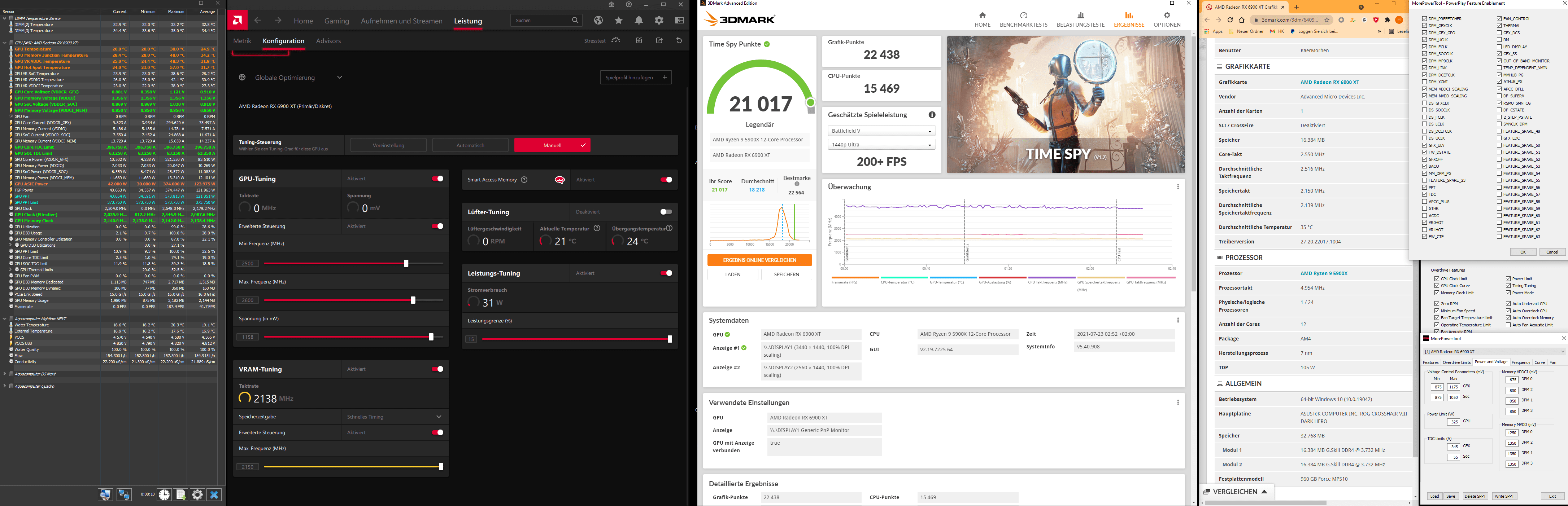Click info icon next to Smart Access Memory
This screenshot has height=506, width=1568.
pyautogui.click(x=524, y=180)
